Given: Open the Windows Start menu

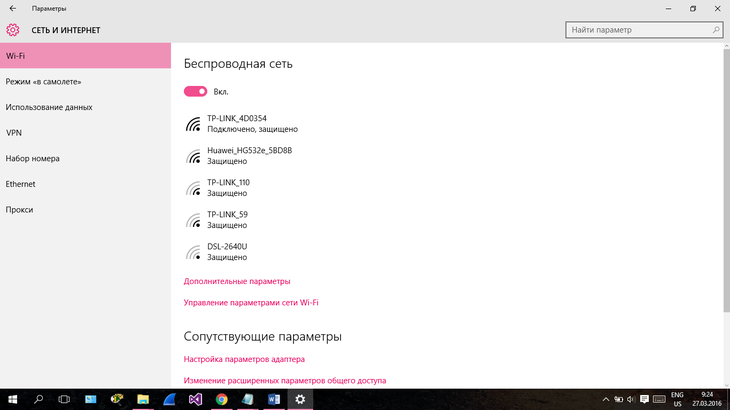Looking at the screenshot, I should (13, 399).
